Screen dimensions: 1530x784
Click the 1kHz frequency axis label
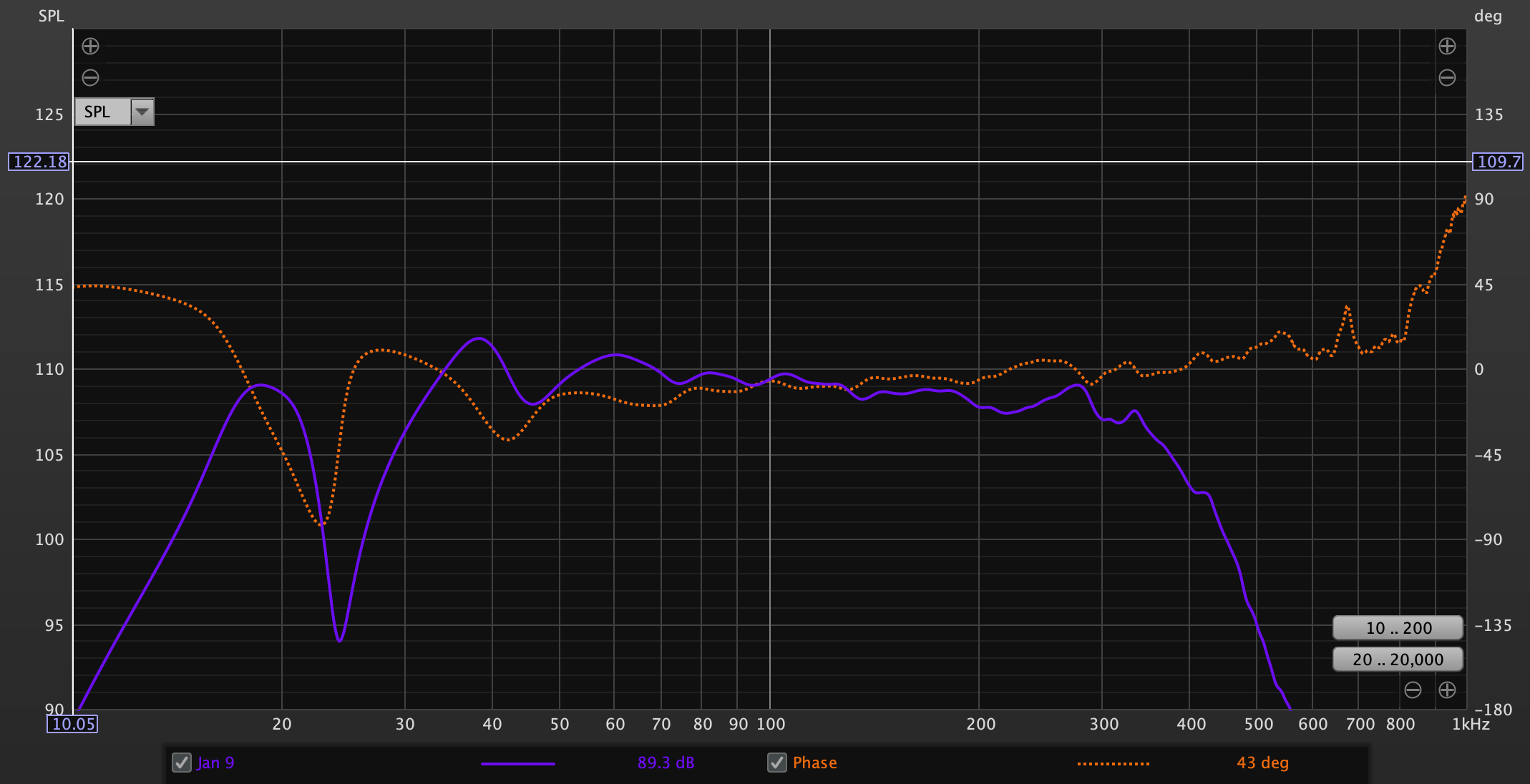click(1471, 724)
